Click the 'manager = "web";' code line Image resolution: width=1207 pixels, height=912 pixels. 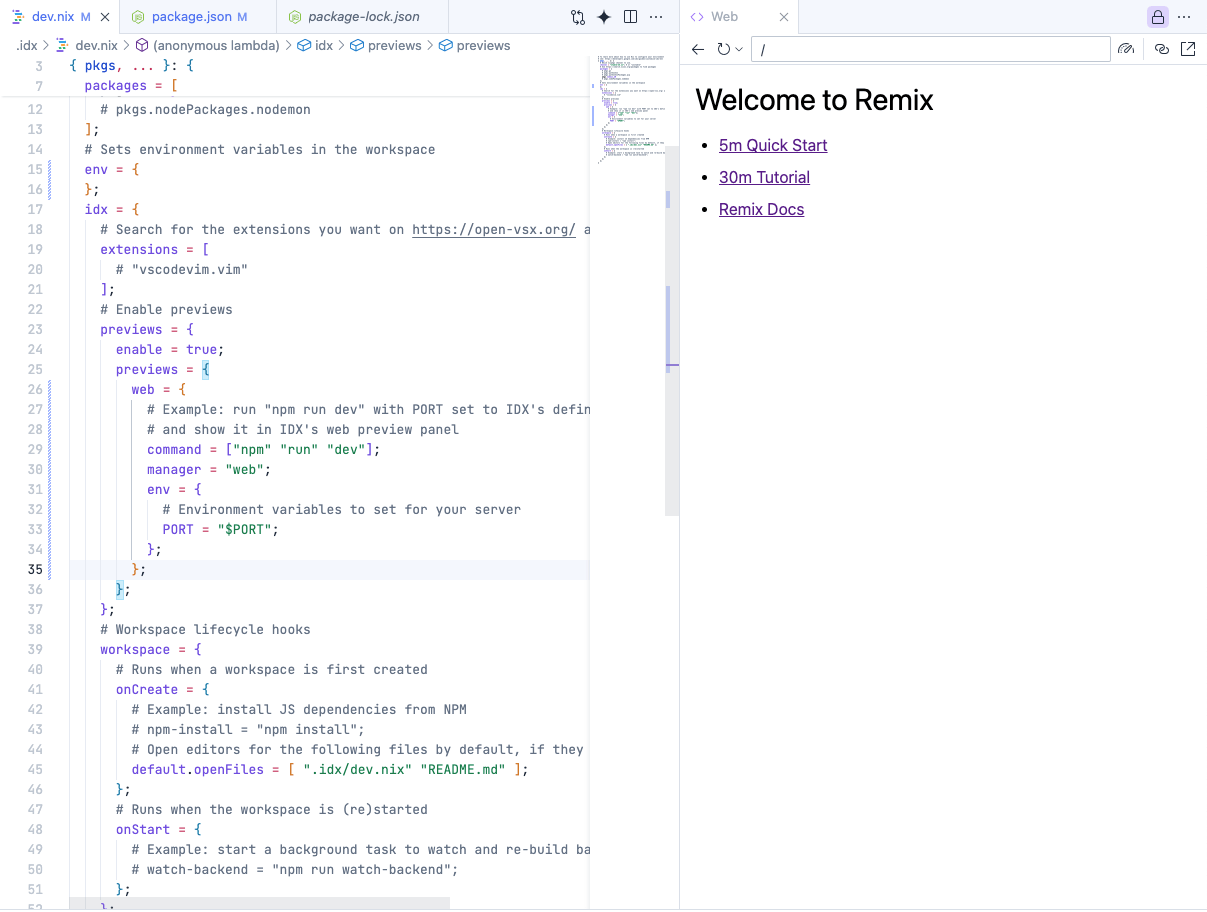(x=209, y=469)
